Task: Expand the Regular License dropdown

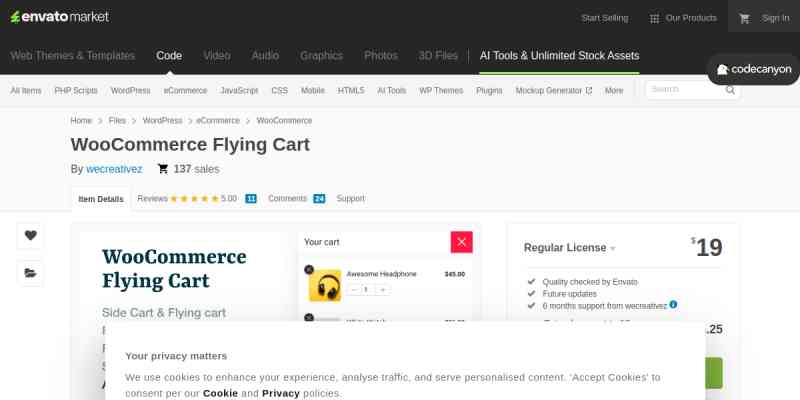Action: 613,248
